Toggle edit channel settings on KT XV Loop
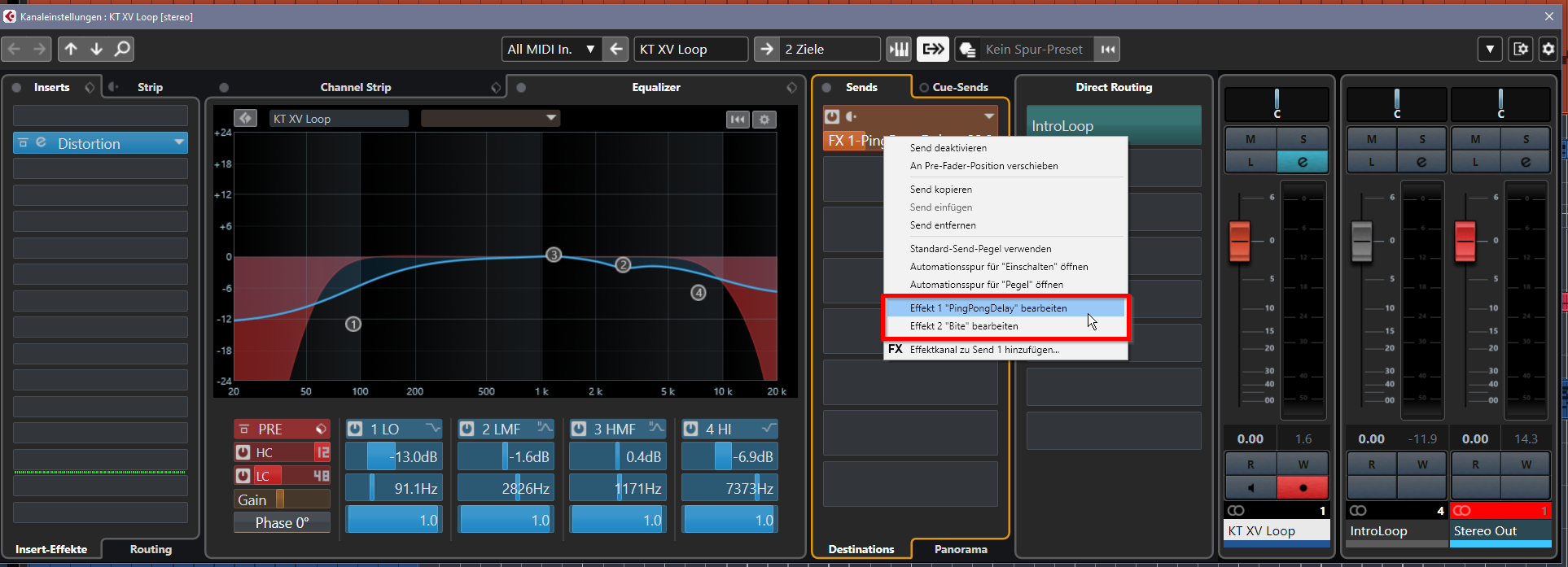This screenshot has width=1568, height=567. tap(1303, 162)
